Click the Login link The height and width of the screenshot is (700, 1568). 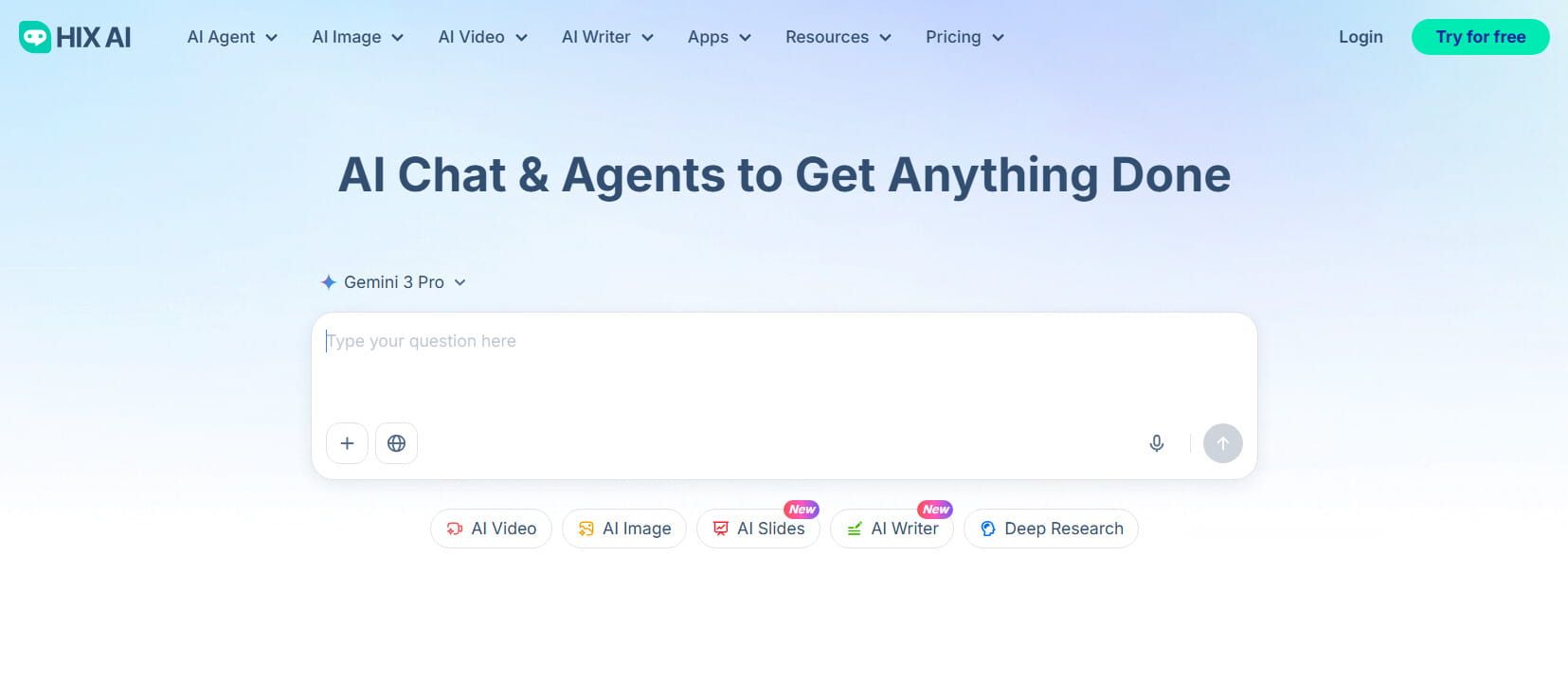[x=1361, y=37]
